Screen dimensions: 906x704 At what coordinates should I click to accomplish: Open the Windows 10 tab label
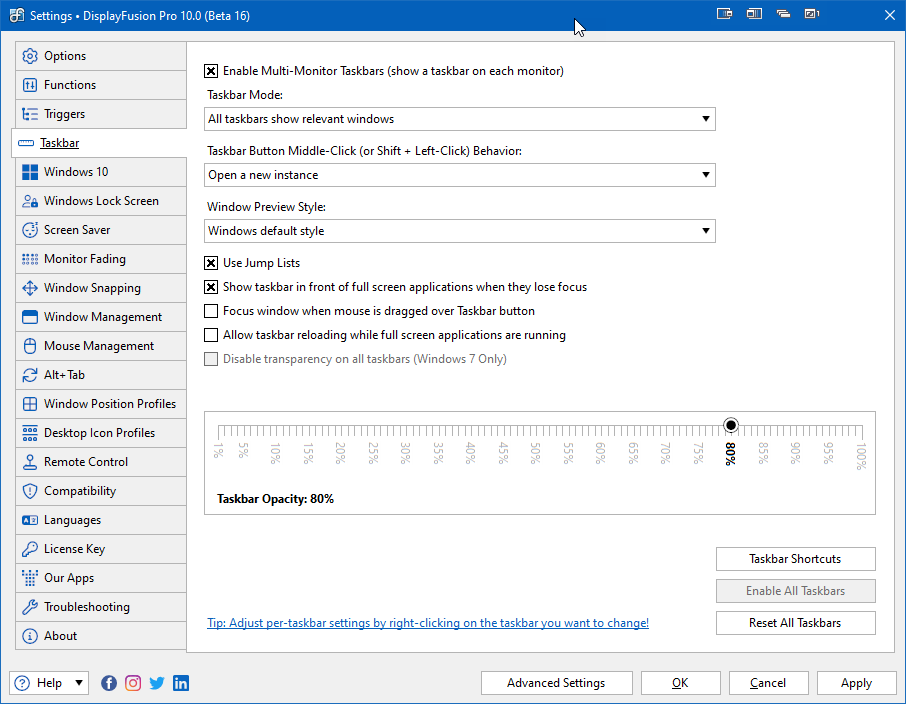[x=76, y=172]
